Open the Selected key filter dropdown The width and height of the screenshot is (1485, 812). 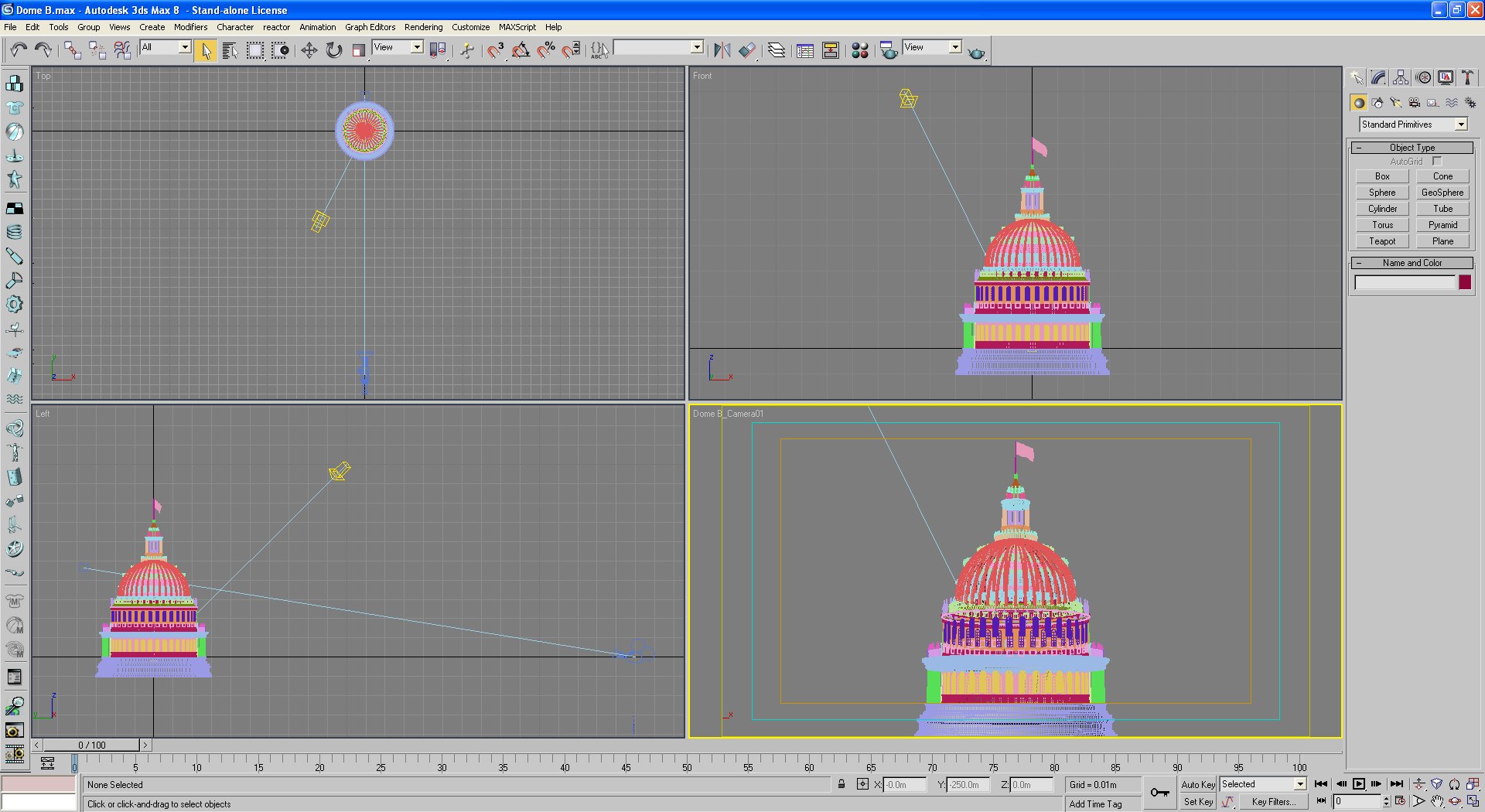pos(1263,784)
